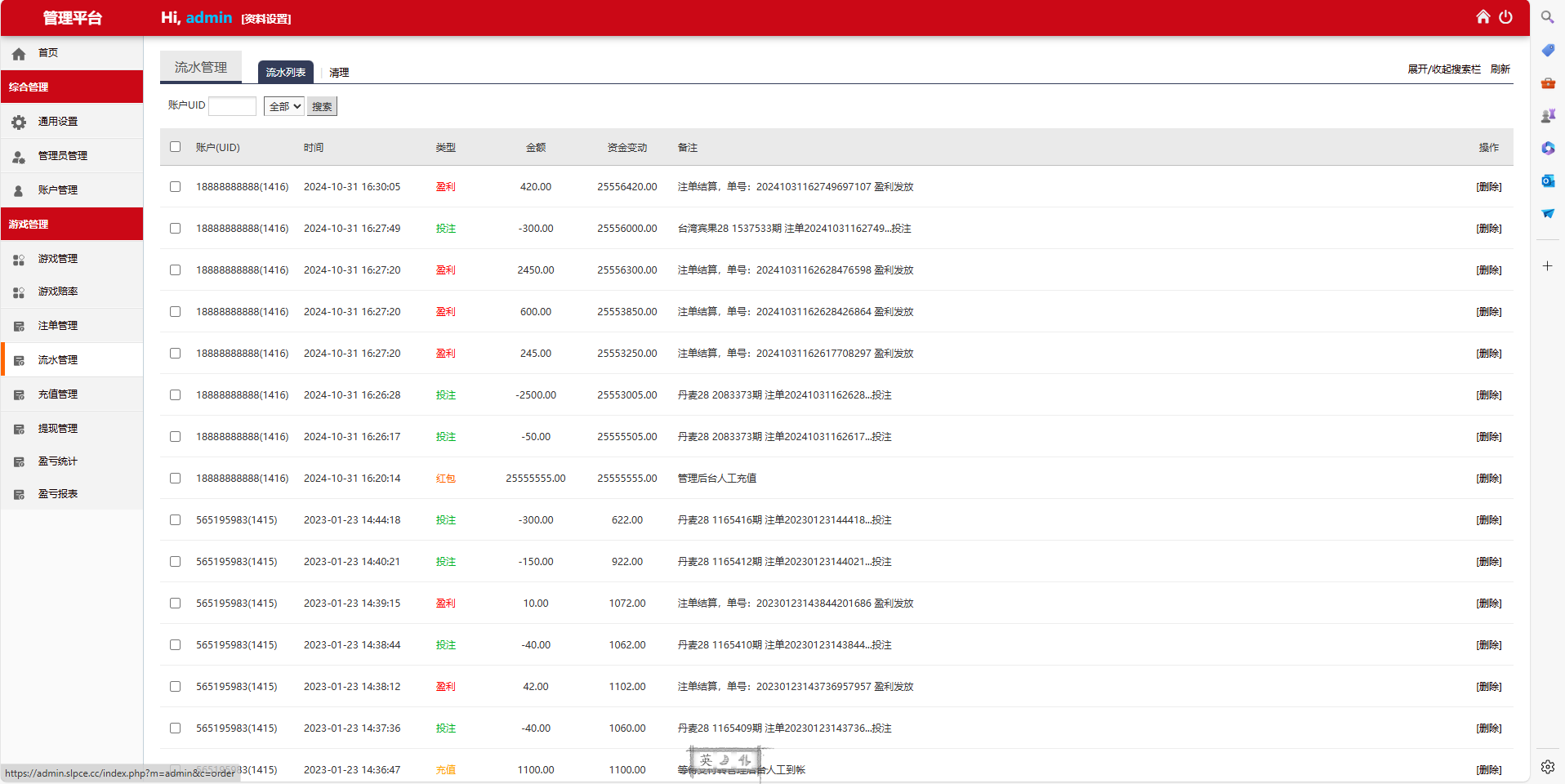Click the icon beside 盈亏报表
This screenshot has height=784, width=1565.
tap(19, 494)
